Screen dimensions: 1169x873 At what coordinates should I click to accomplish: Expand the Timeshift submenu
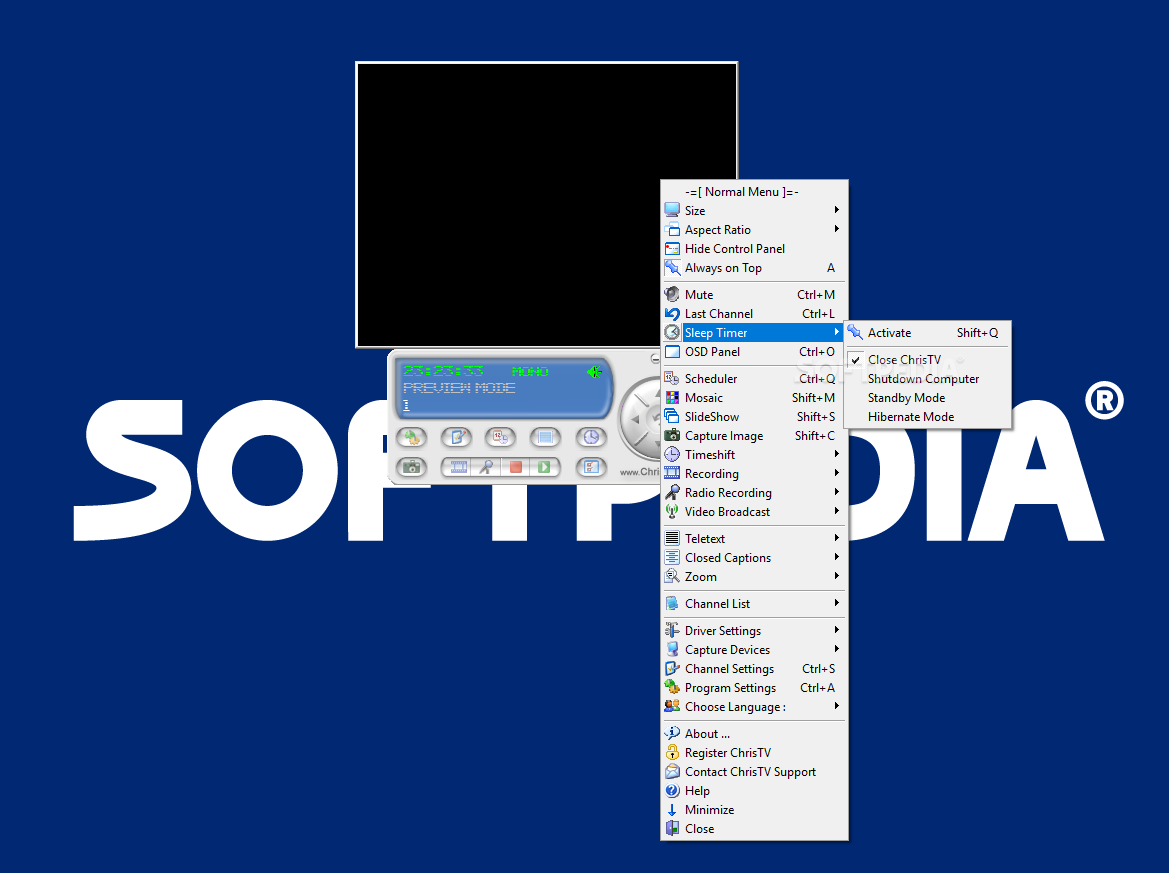[x=754, y=455]
